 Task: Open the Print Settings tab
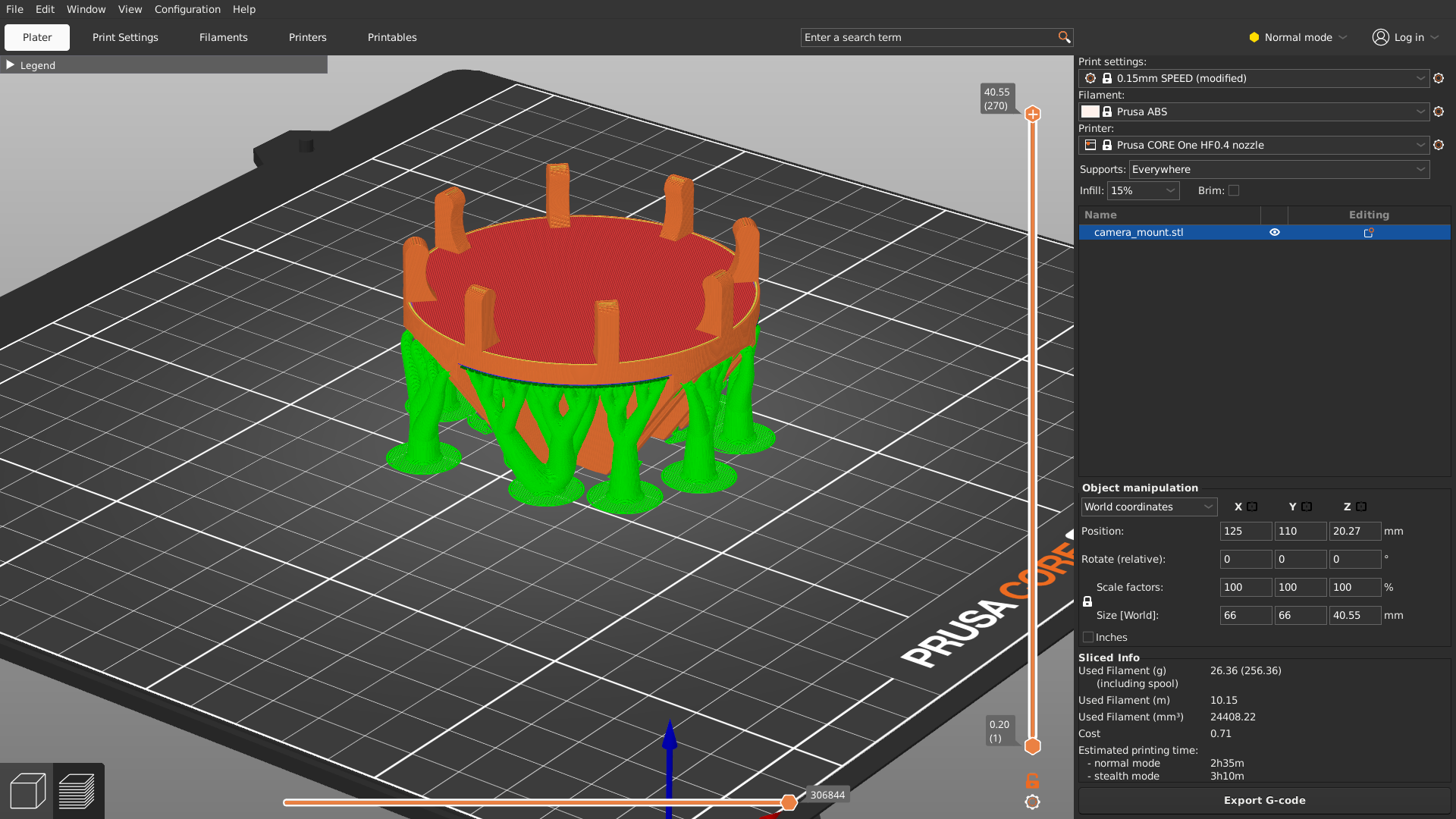point(125,37)
